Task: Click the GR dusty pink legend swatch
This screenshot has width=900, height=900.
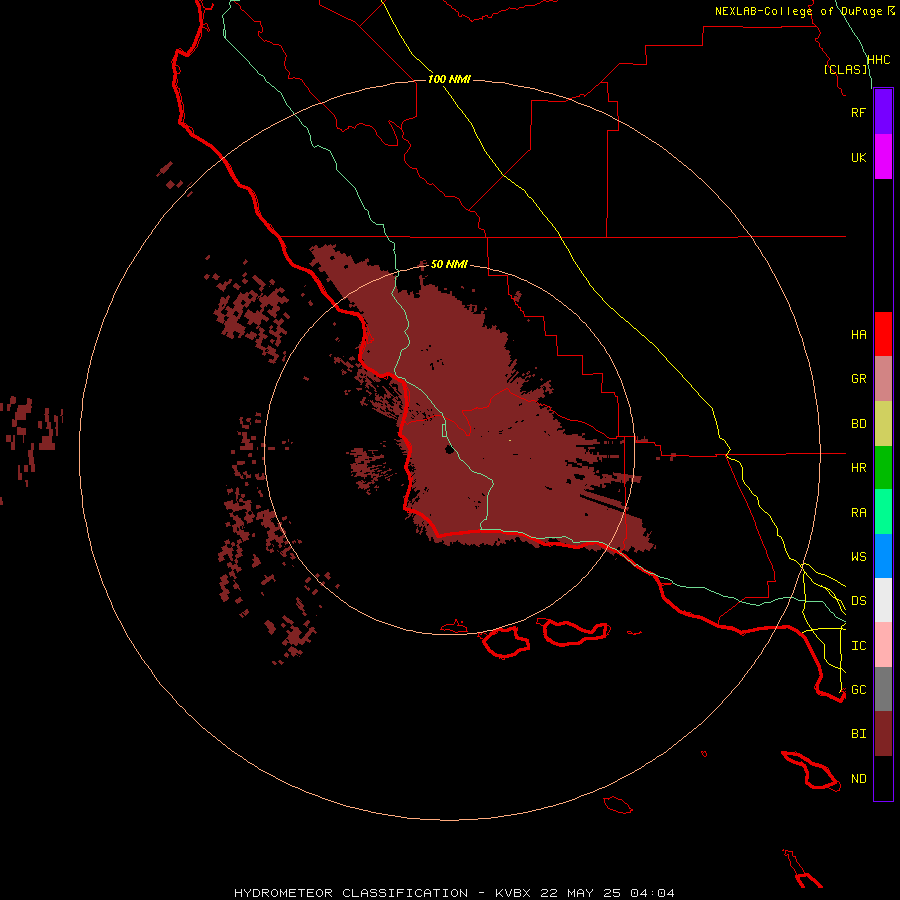Action: point(883,379)
